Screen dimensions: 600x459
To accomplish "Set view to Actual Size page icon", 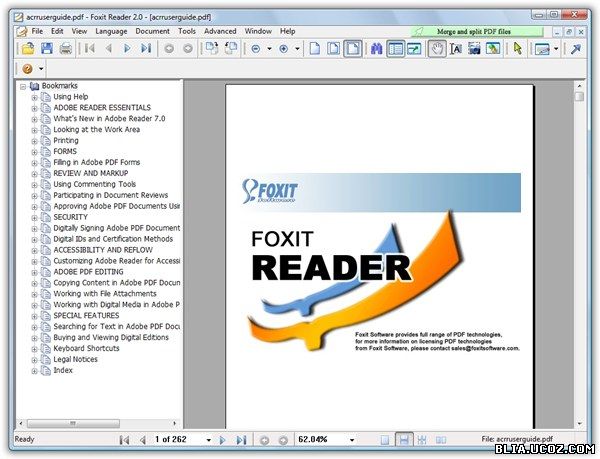I will coord(315,49).
